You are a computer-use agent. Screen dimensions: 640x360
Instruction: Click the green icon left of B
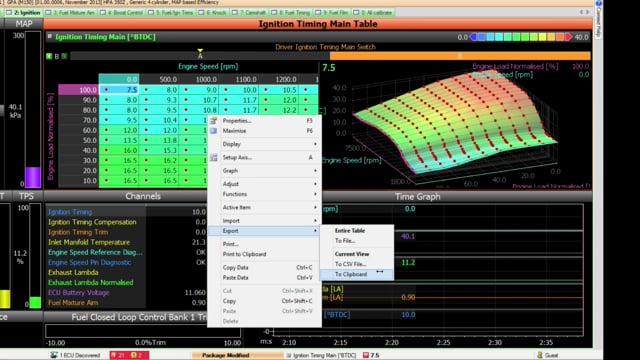click(49, 56)
